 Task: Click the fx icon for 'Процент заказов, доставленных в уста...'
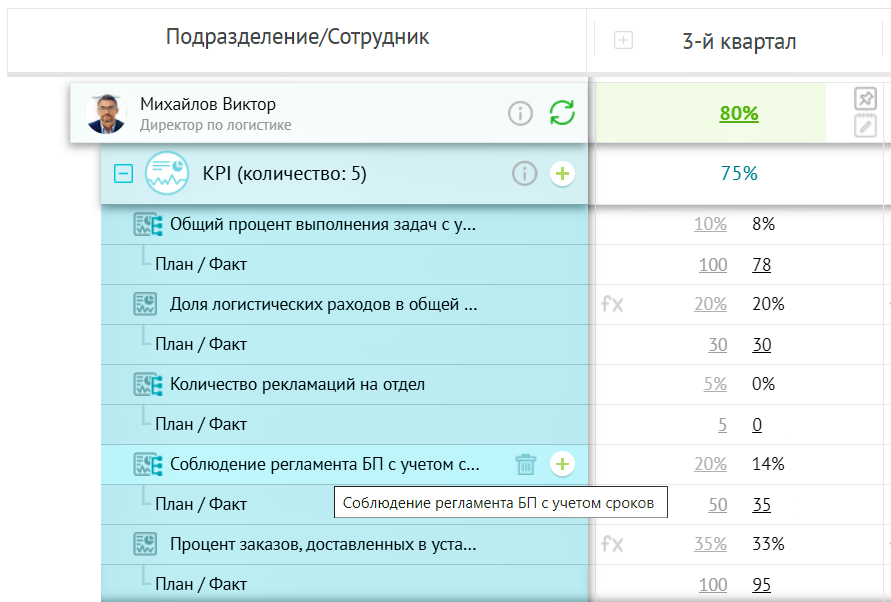(614, 543)
